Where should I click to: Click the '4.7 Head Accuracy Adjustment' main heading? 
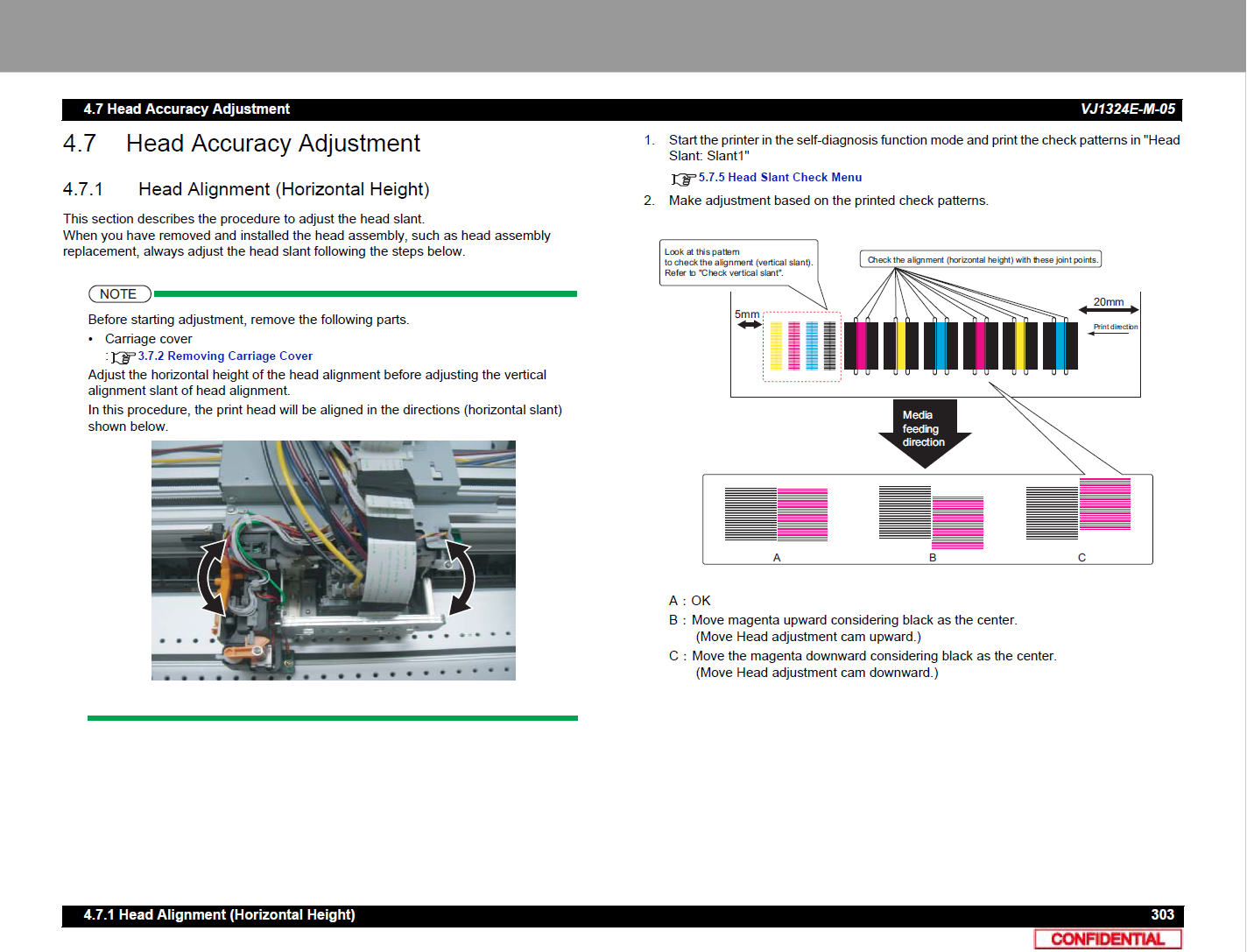(242, 144)
